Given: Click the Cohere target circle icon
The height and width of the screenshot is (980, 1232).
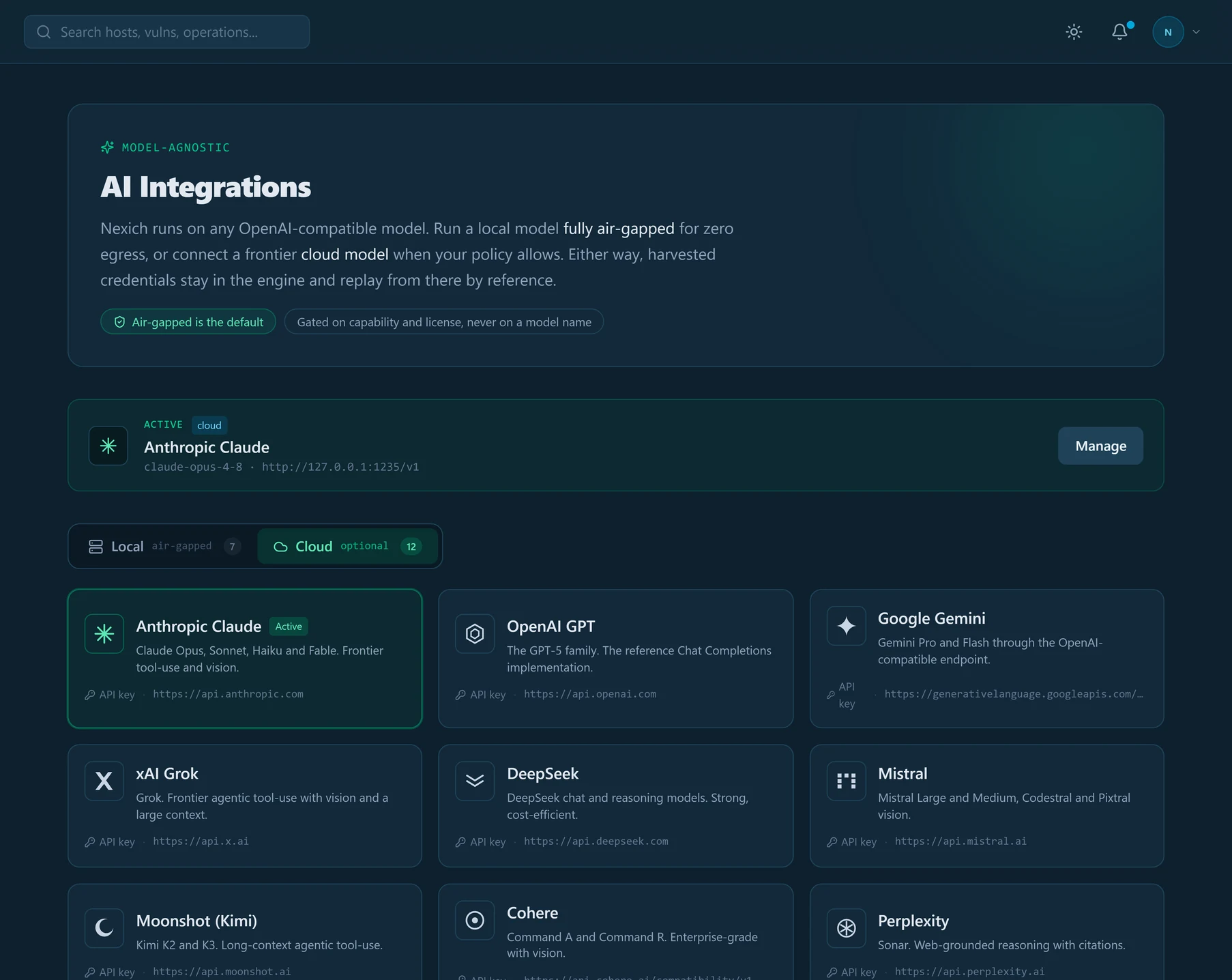Looking at the screenshot, I should pos(475,920).
